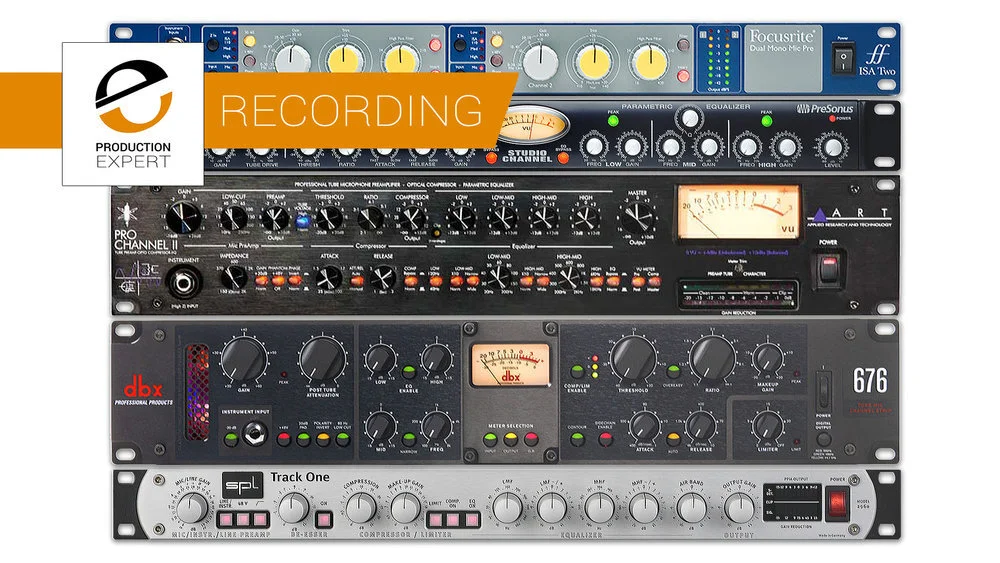The width and height of the screenshot is (1000, 563).
Task: Click the ART Pro Channel VU meter
Action: (738, 213)
